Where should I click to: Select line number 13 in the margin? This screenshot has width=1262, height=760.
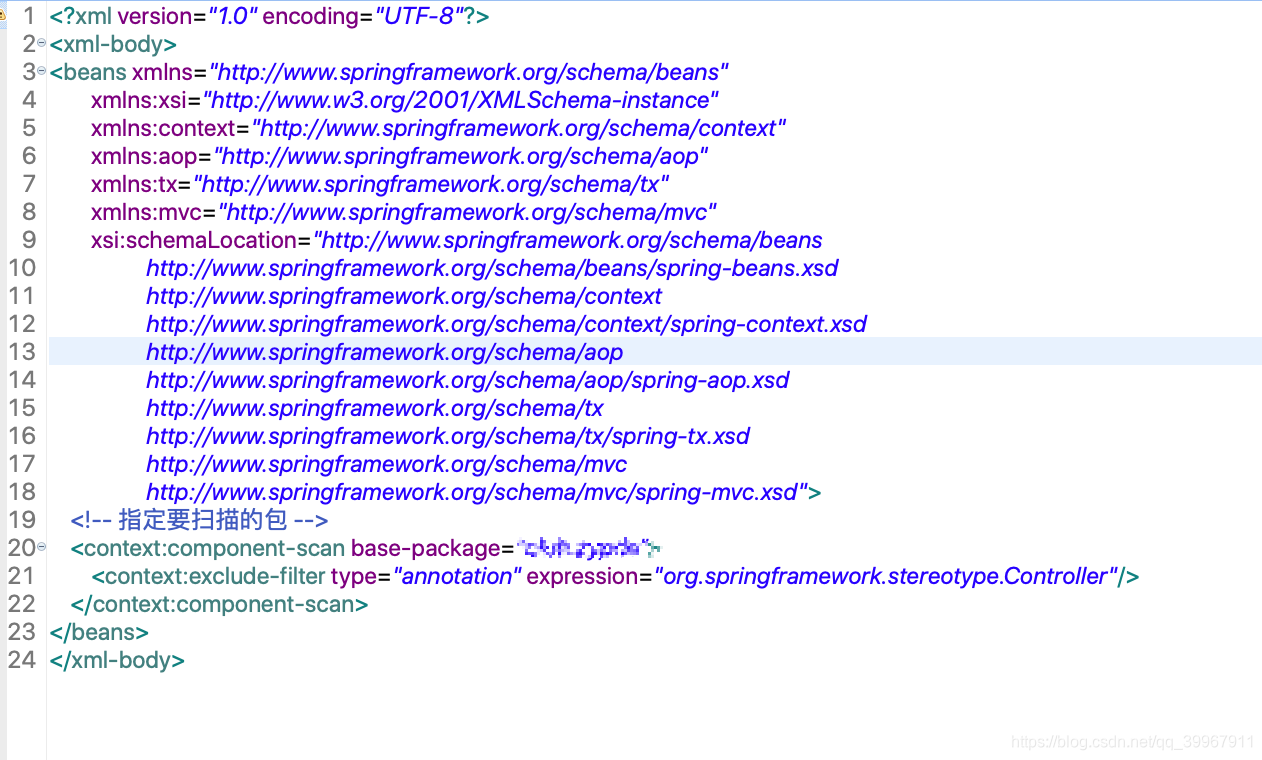point(23,352)
